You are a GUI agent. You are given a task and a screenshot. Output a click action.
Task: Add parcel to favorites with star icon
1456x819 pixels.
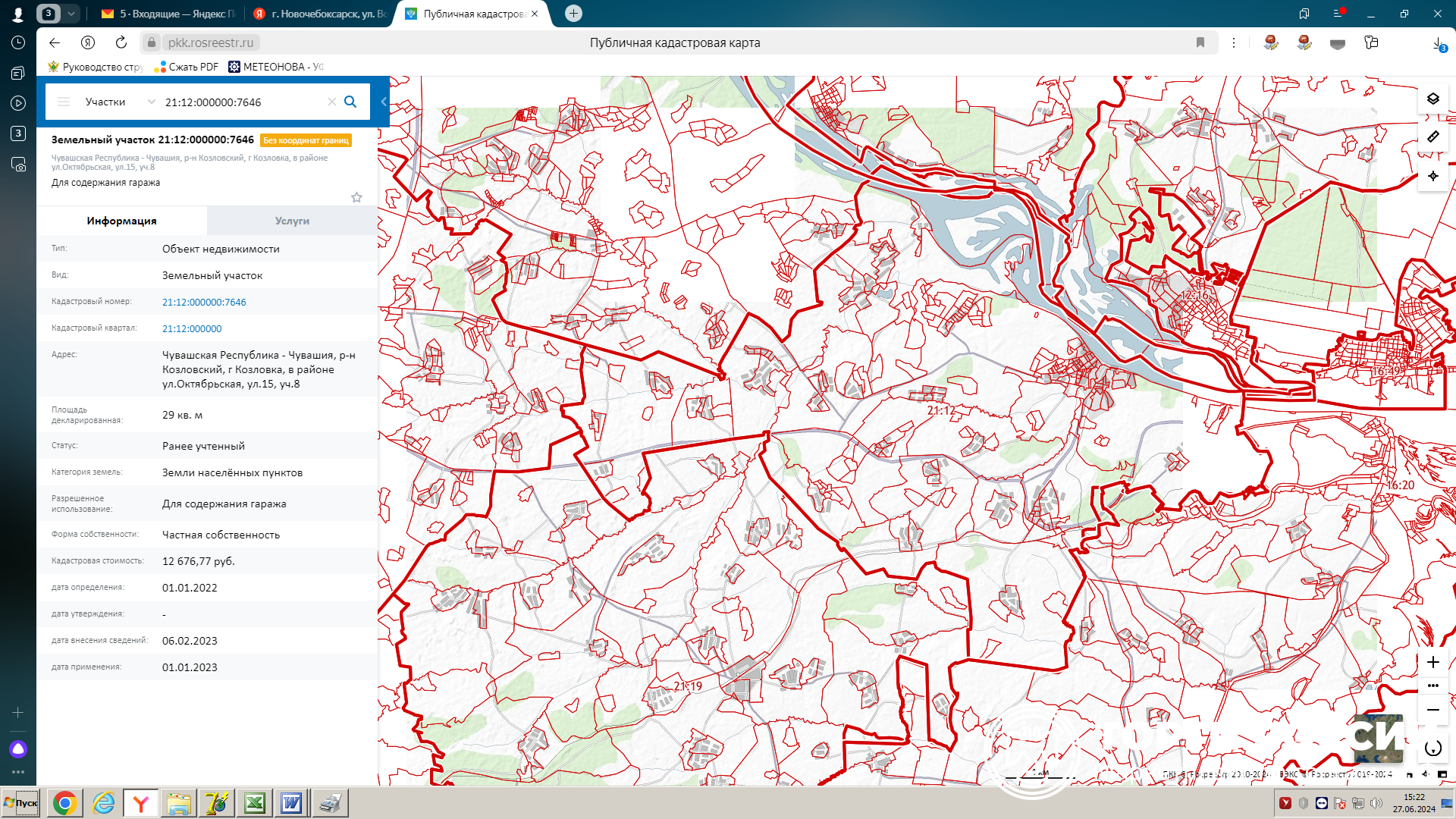(356, 197)
